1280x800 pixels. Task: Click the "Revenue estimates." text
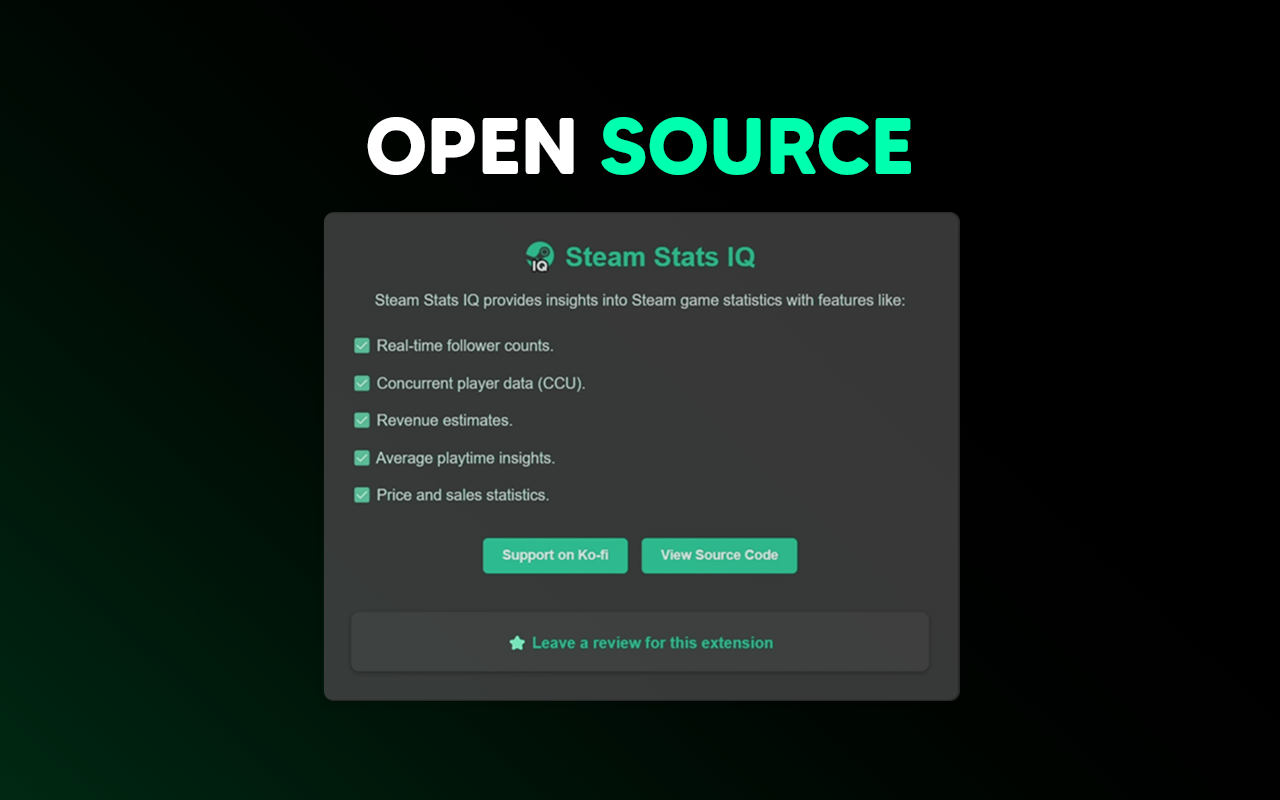(444, 421)
